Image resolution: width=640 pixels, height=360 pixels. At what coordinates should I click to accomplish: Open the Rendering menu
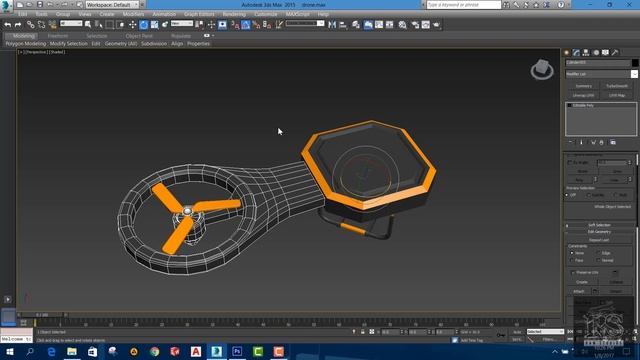coord(234,14)
